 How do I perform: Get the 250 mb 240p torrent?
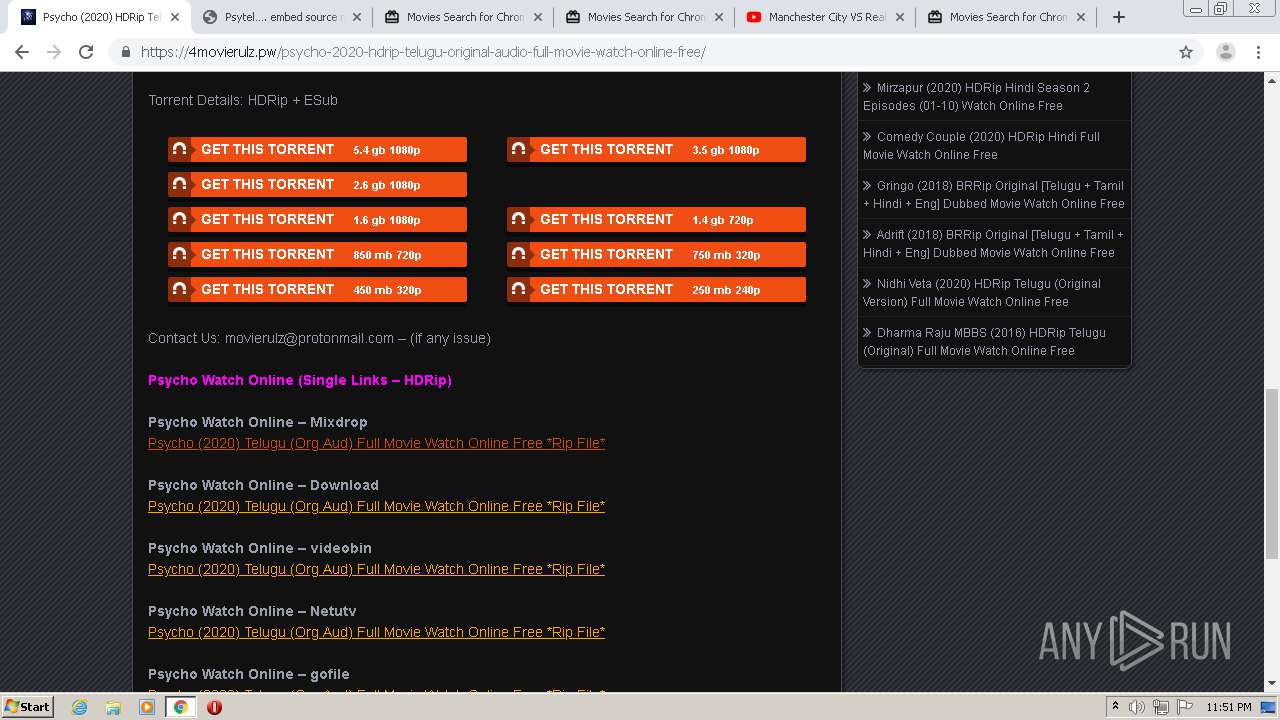coord(656,290)
